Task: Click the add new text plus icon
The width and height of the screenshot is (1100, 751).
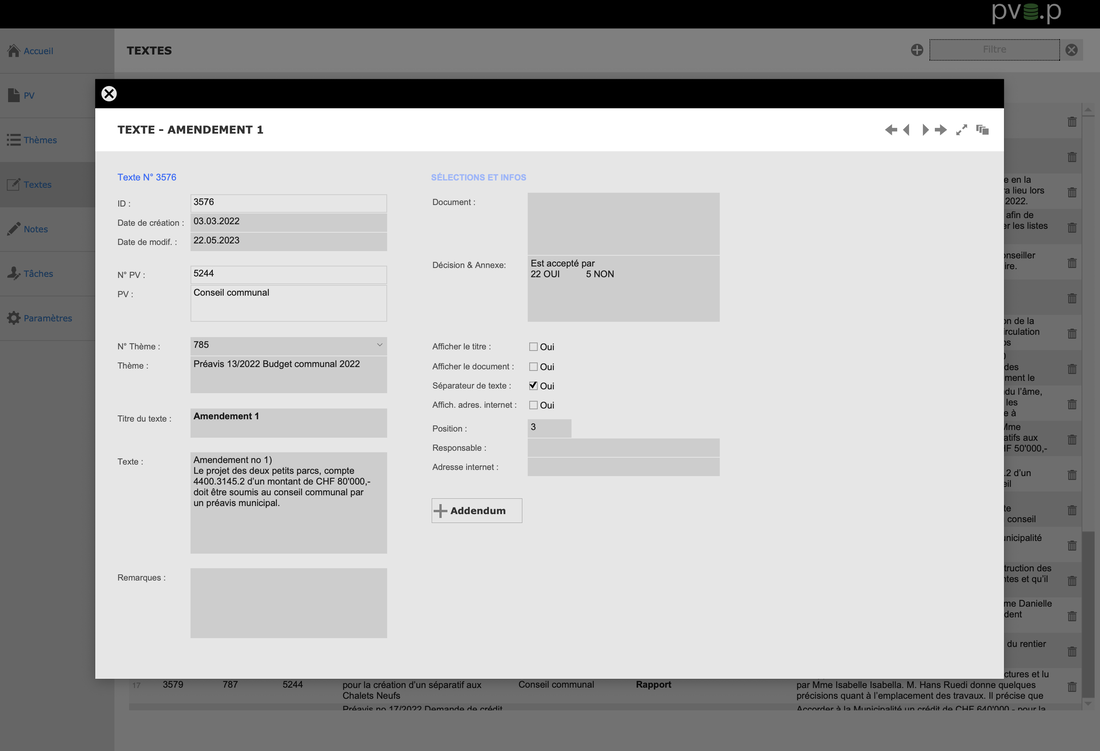Action: (917, 50)
